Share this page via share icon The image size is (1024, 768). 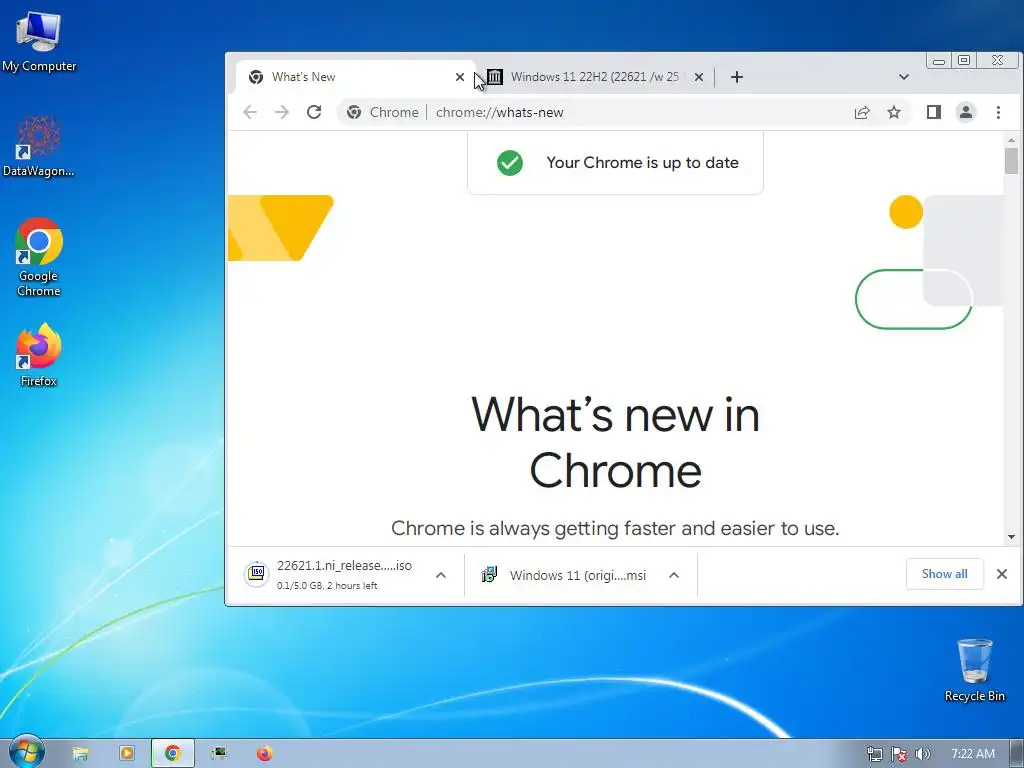[x=862, y=112]
